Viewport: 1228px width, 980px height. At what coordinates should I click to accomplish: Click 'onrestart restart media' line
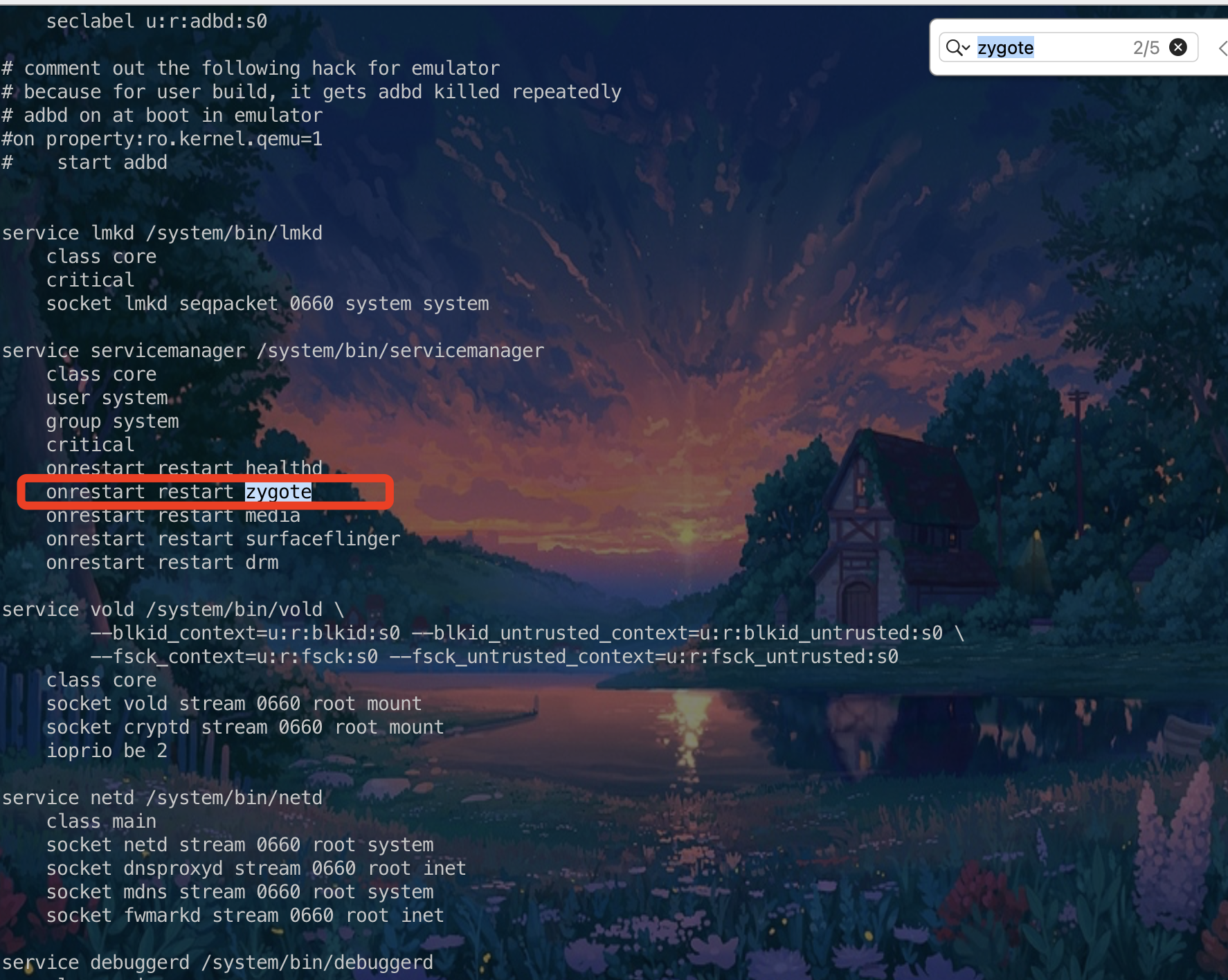pos(173,516)
